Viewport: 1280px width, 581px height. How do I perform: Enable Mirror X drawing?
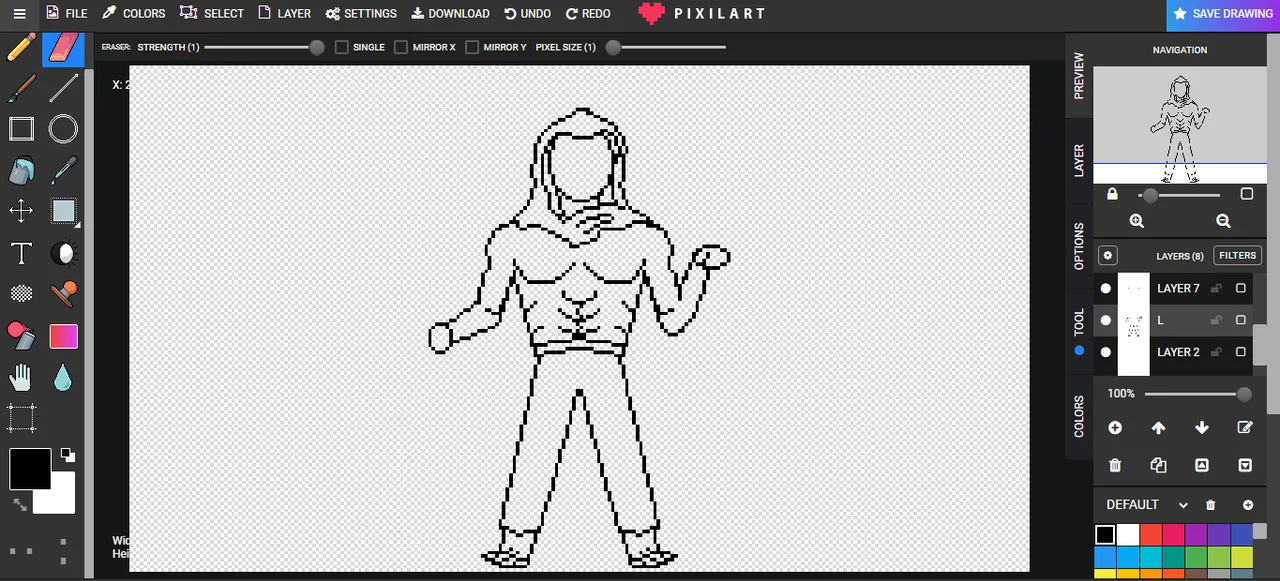400,47
